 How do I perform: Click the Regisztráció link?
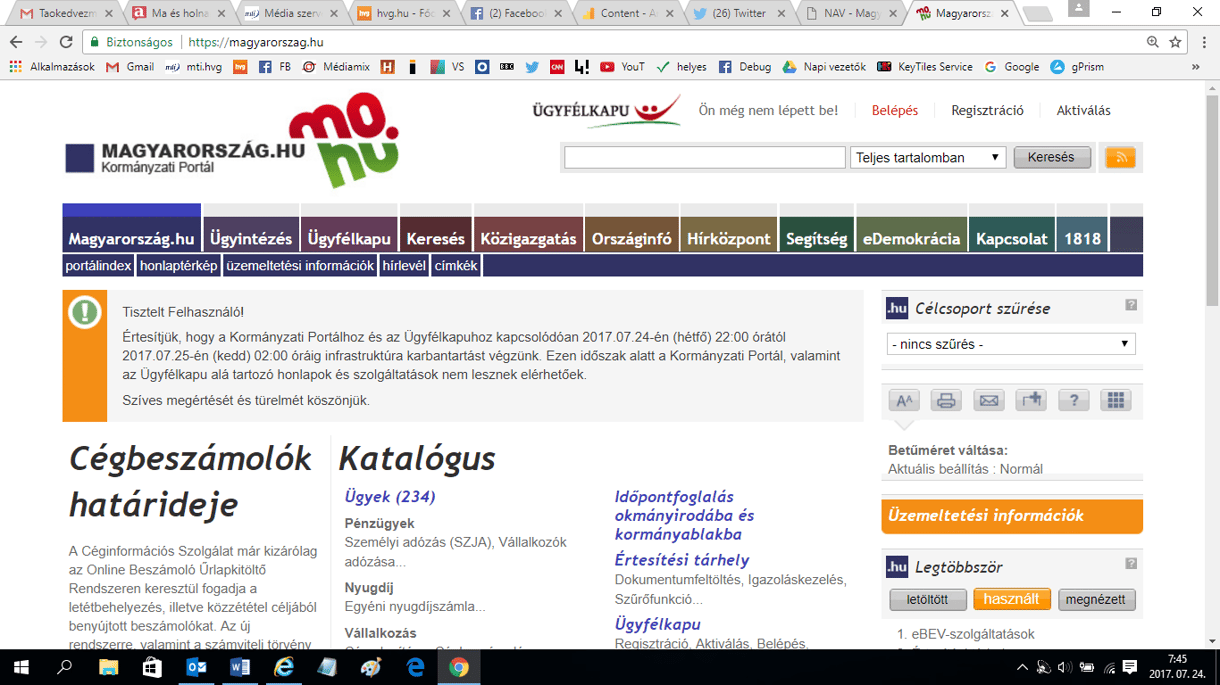[x=987, y=111]
